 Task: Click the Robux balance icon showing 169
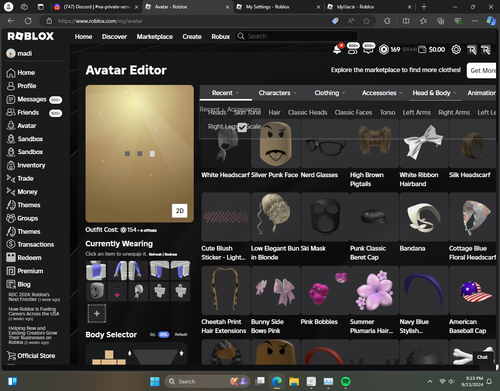tap(384, 50)
